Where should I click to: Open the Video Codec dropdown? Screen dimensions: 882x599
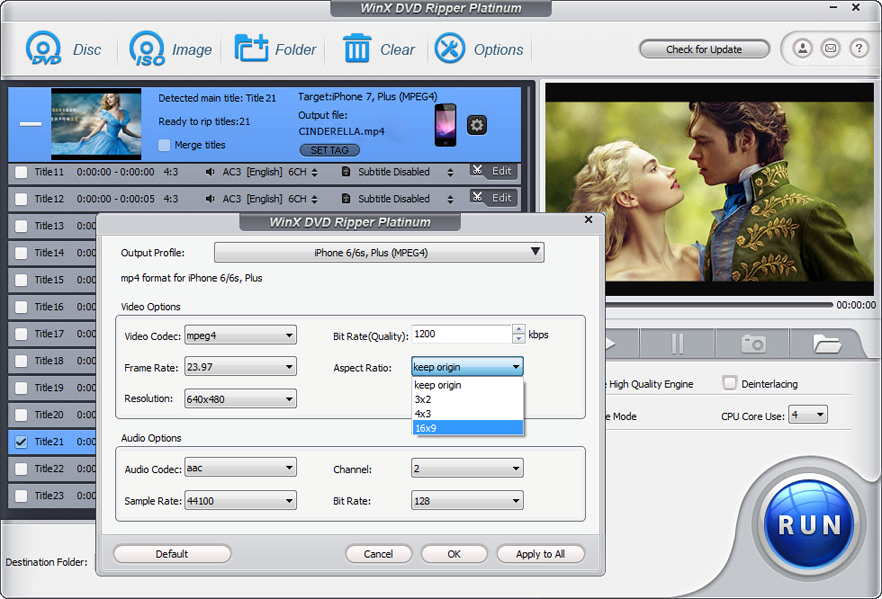(x=240, y=336)
